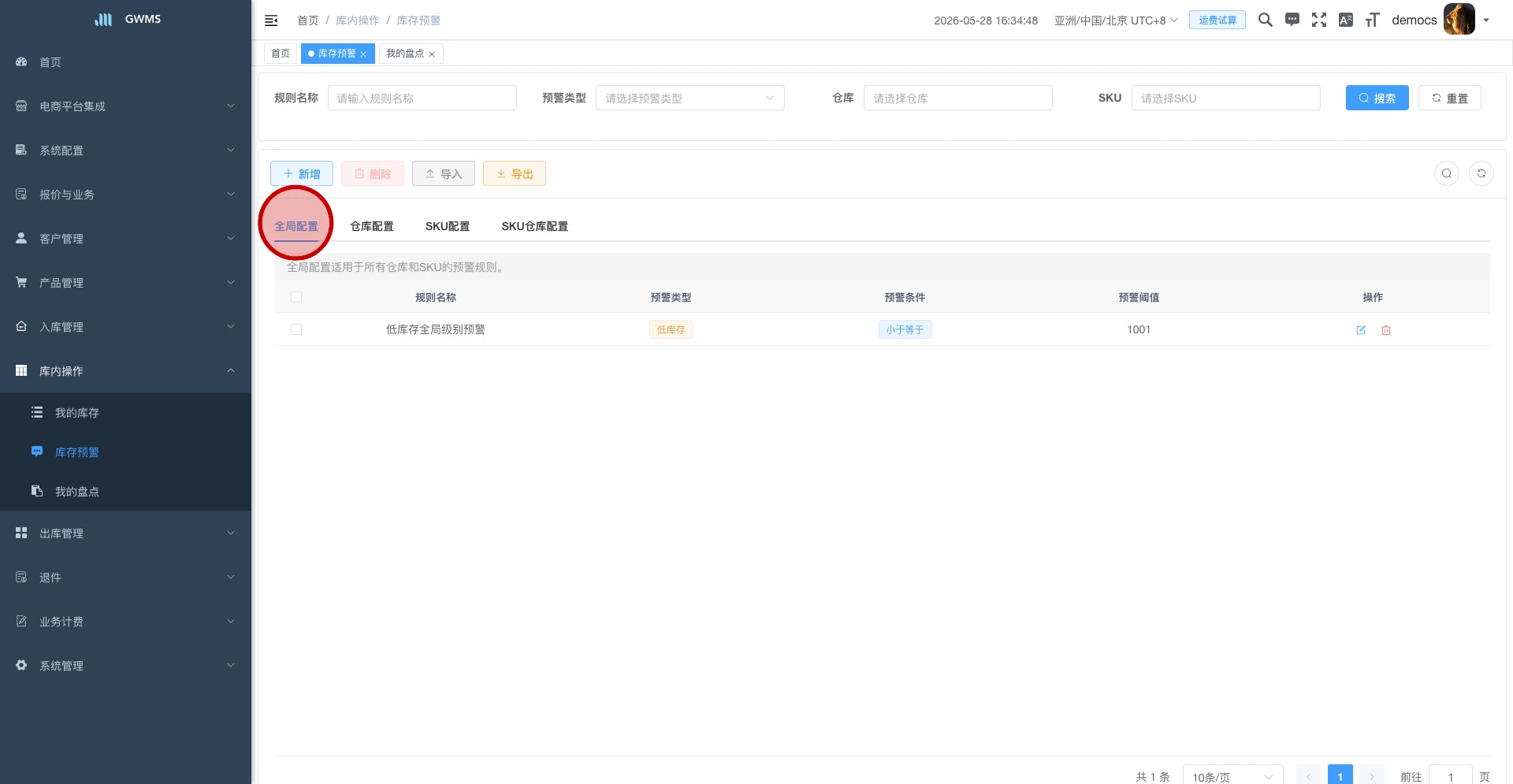Open the 10条/页 page size dropdown
The height and width of the screenshot is (784, 1513).
coord(1232,777)
